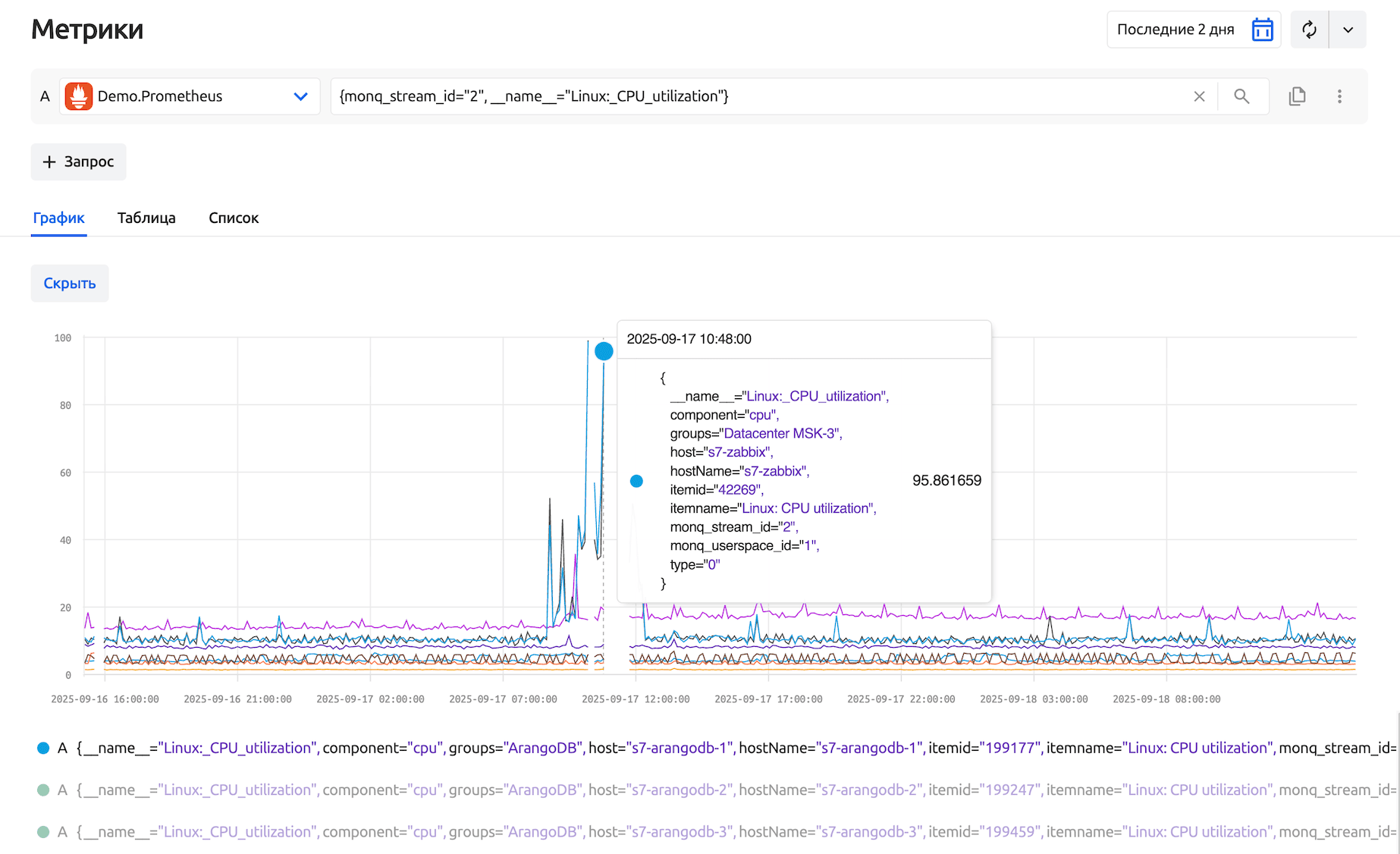Screen dimensions: 1400x854
Task: Add a new query with + Запрос
Action: tap(78, 162)
